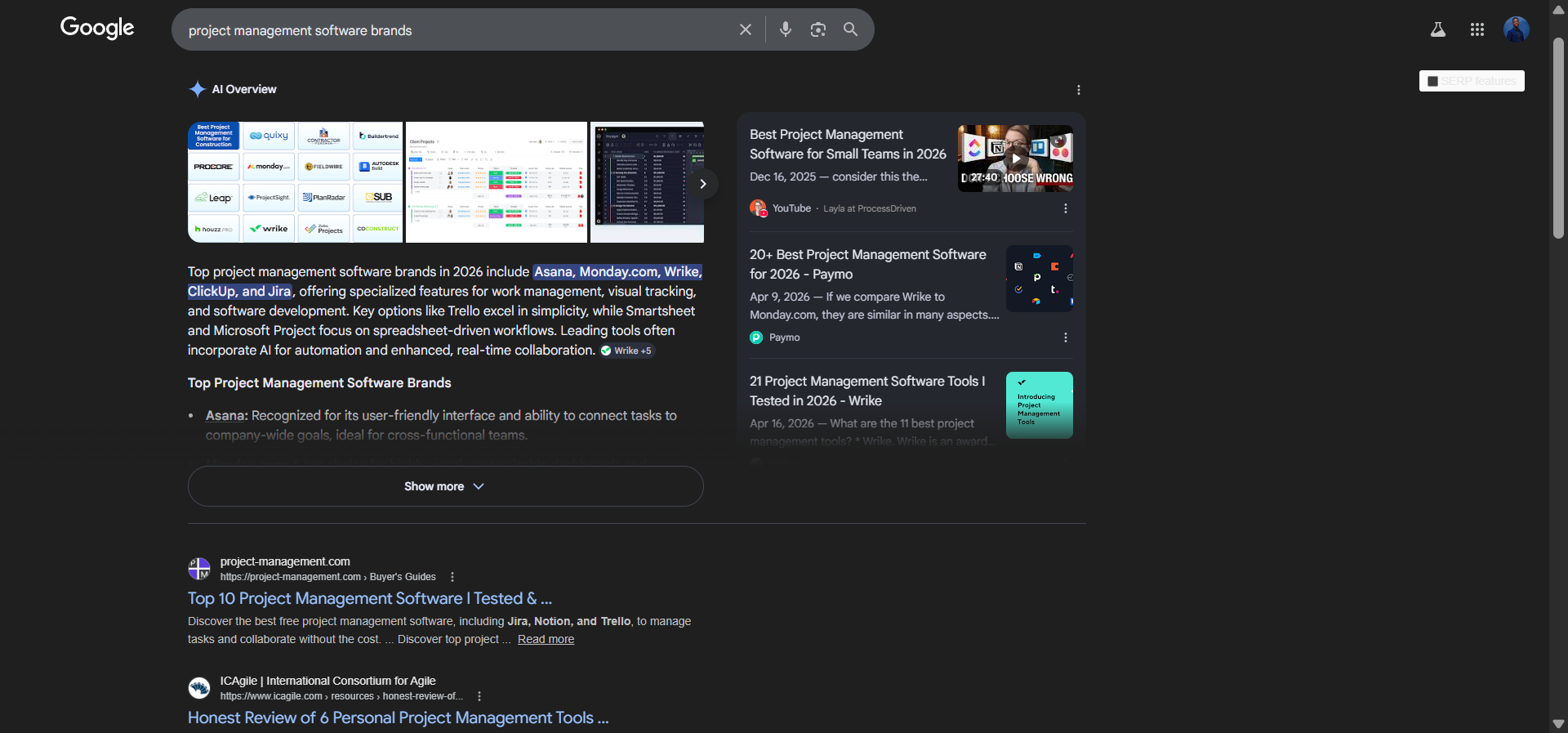
Task: Click Read more in the project-management.com snippet
Action: click(546, 639)
